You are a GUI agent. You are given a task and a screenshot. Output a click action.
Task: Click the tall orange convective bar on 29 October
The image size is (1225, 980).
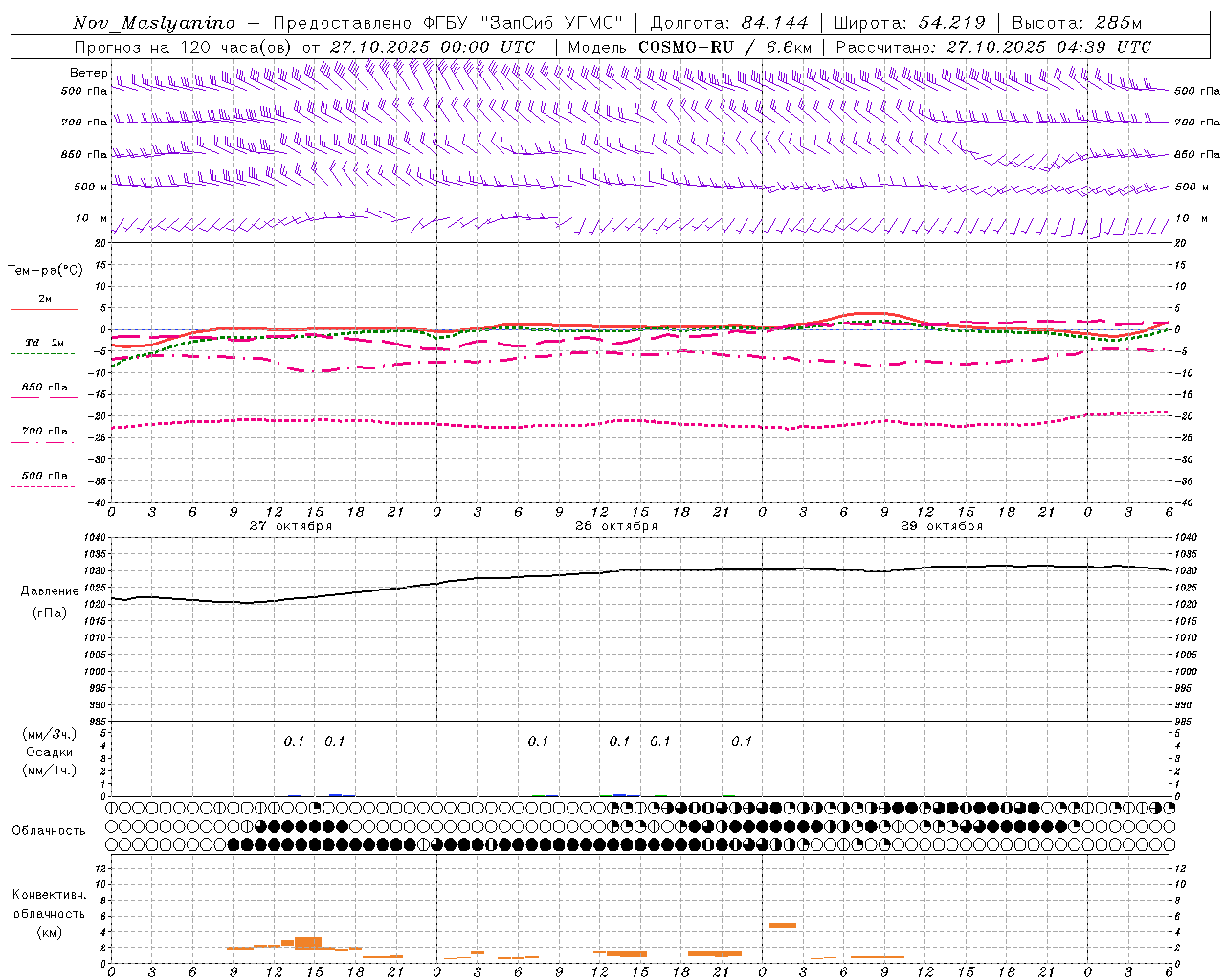[x=783, y=925]
